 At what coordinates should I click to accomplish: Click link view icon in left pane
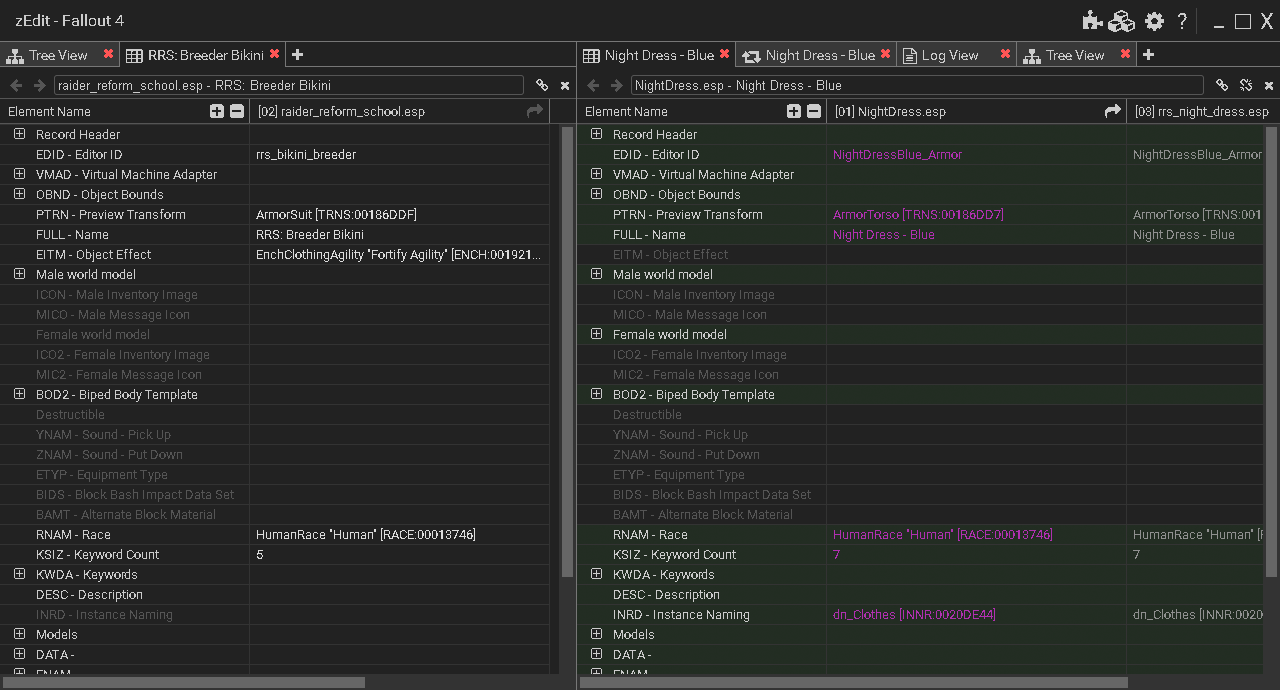tap(542, 86)
